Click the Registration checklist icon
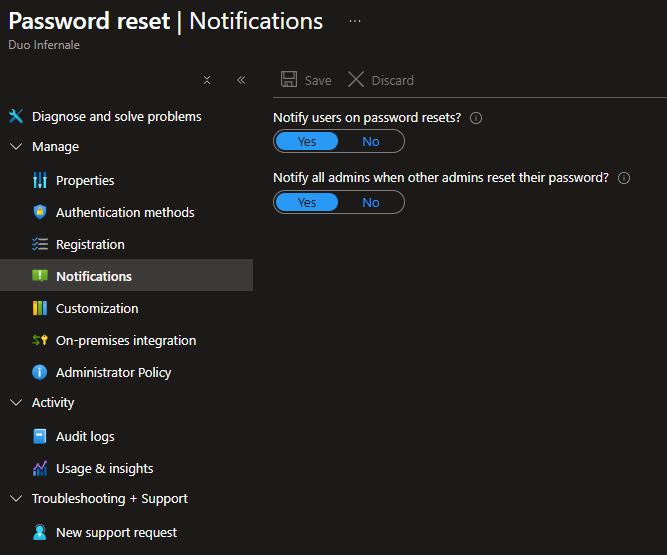Image resolution: width=667 pixels, height=555 pixels. click(40, 245)
